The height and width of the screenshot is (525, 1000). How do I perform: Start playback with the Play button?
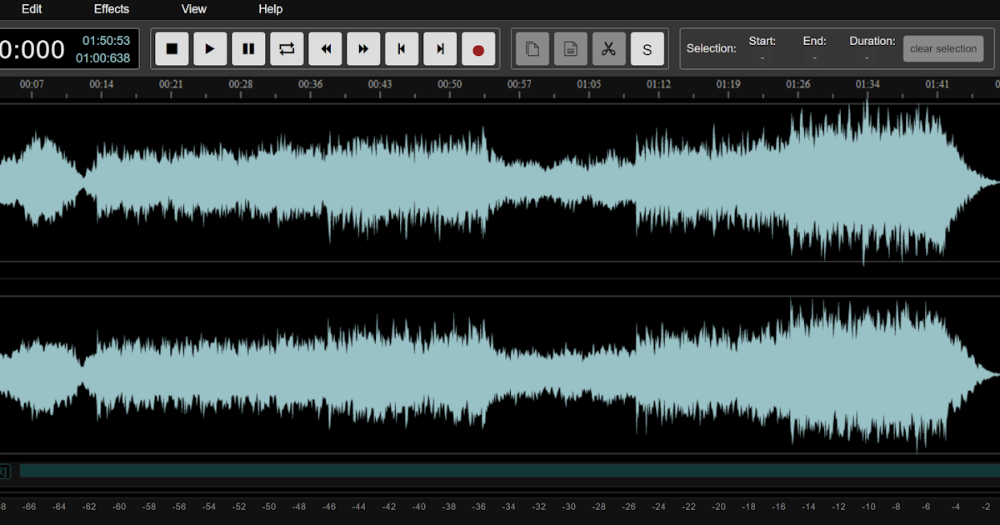tap(210, 49)
